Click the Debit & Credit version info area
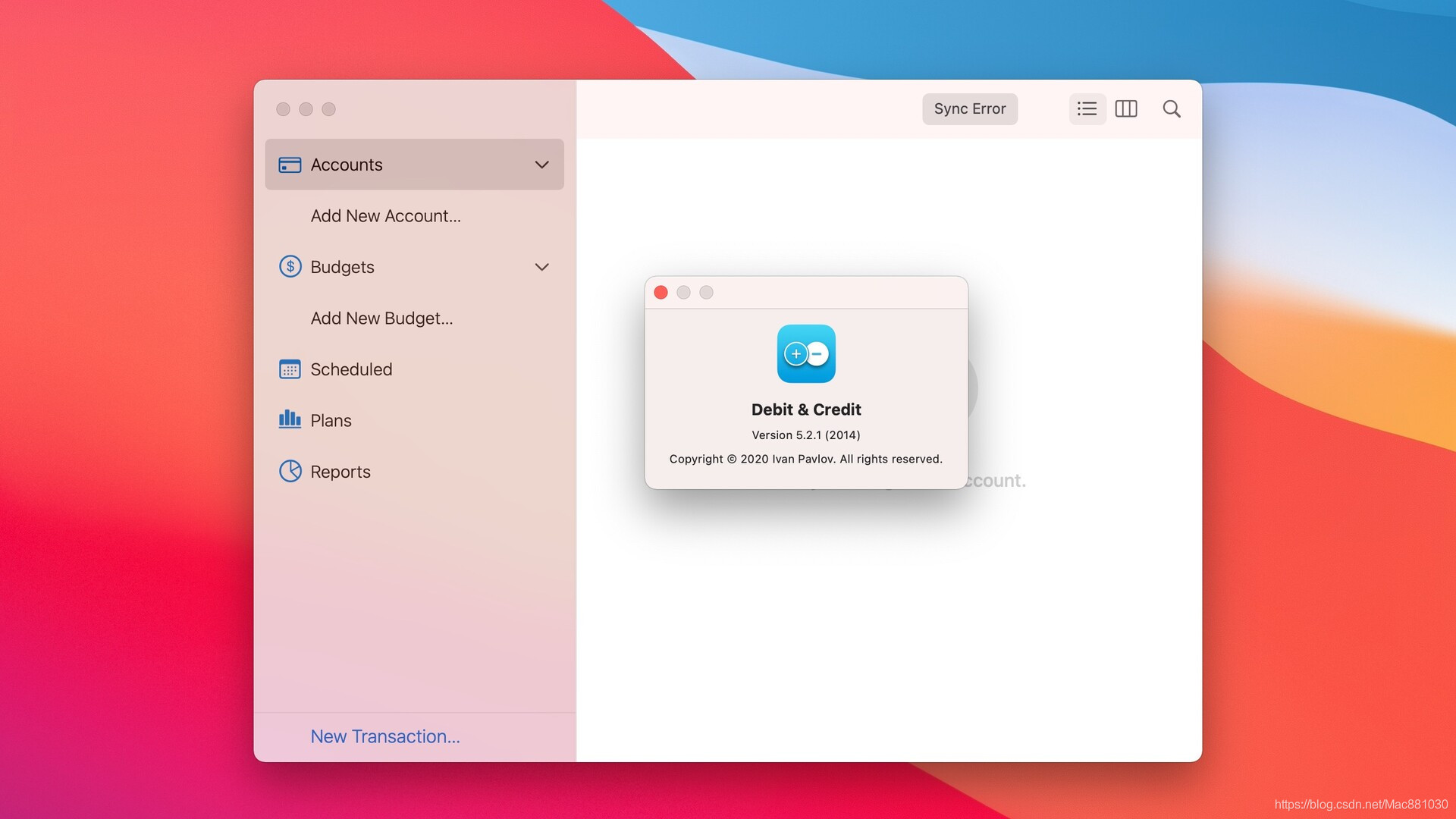Screen dimensions: 1456x819 tap(806, 434)
